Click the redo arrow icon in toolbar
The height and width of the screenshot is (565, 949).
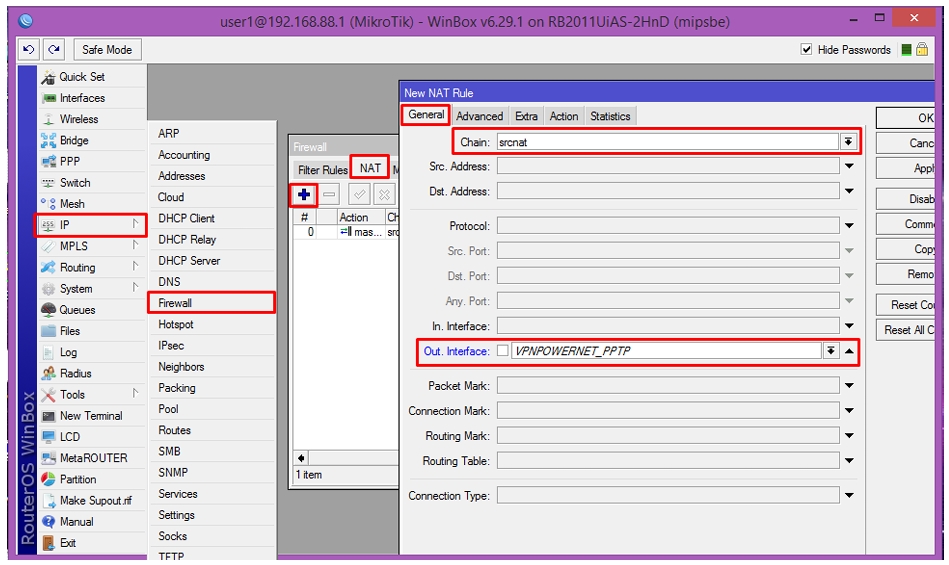tap(54, 50)
